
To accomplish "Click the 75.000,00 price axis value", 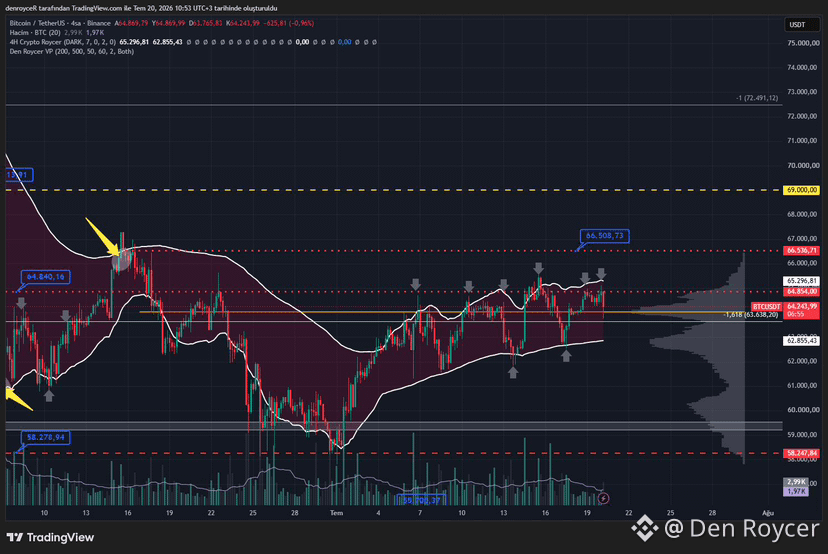I will pos(802,43).
